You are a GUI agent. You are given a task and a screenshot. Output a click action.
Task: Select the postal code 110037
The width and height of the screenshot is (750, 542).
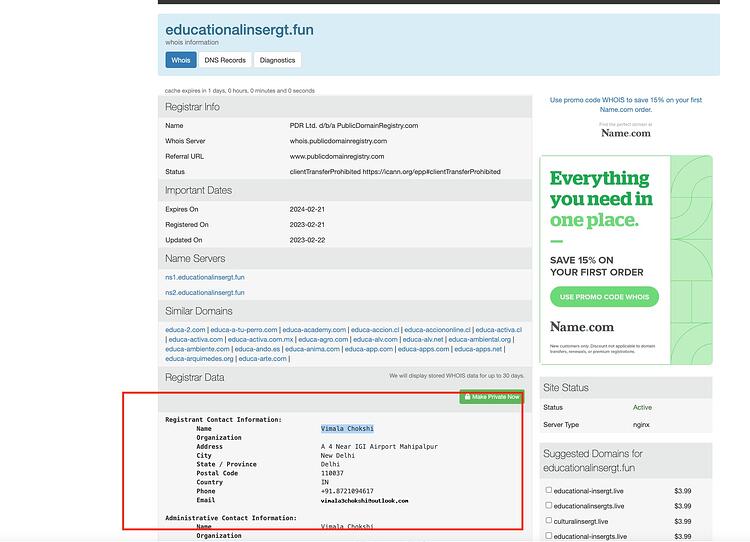tap(332, 473)
